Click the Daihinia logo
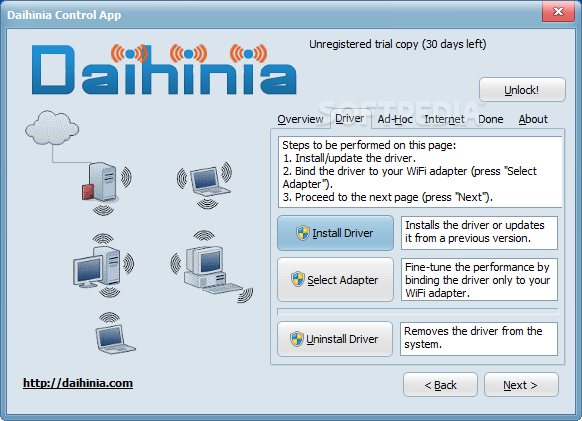Screen dimensions: 582x421 coord(164,69)
